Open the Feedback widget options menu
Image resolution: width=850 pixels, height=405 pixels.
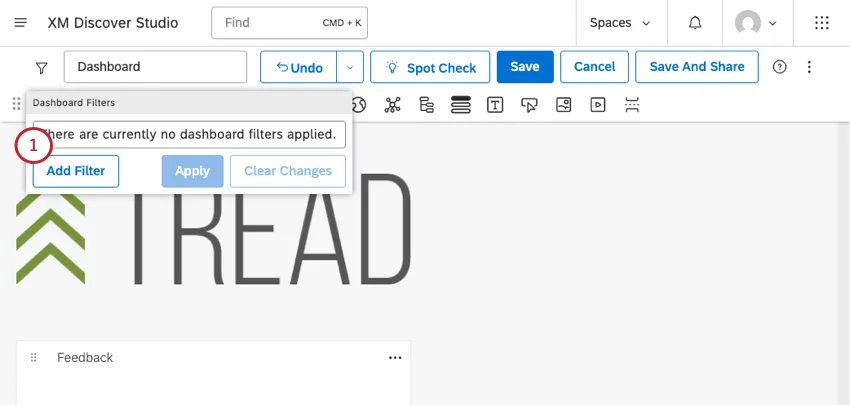pyautogui.click(x=395, y=357)
